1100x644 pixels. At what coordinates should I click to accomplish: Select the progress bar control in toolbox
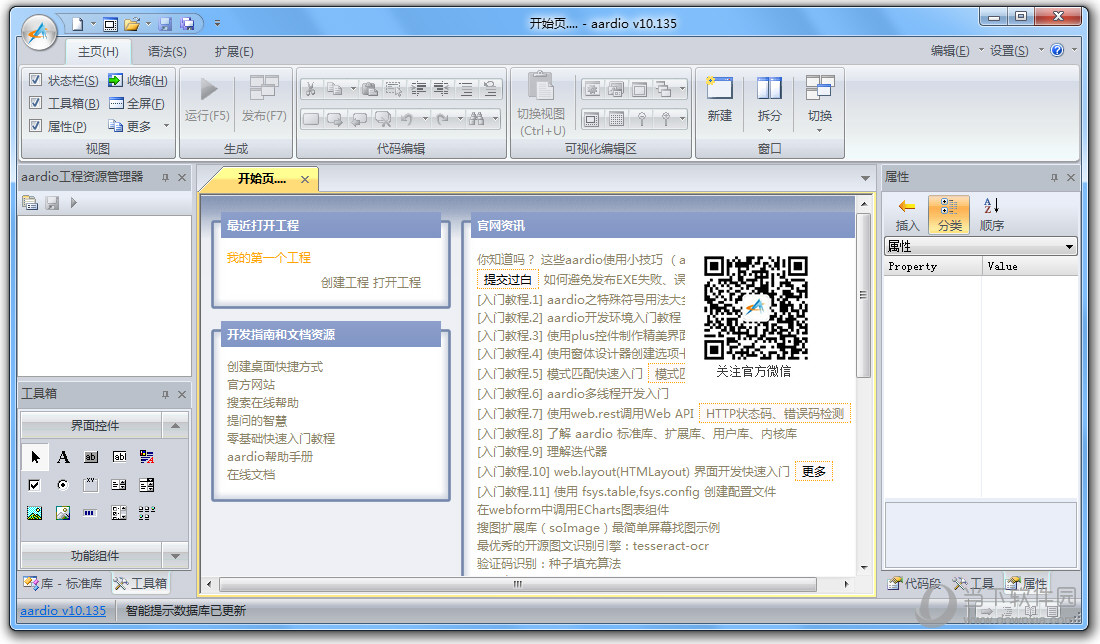click(90, 514)
